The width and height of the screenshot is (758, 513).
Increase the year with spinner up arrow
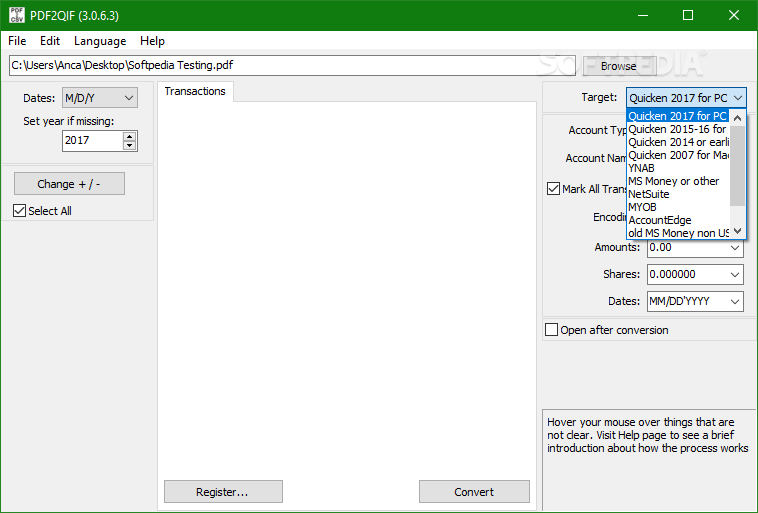pyautogui.click(x=130, y=136)
